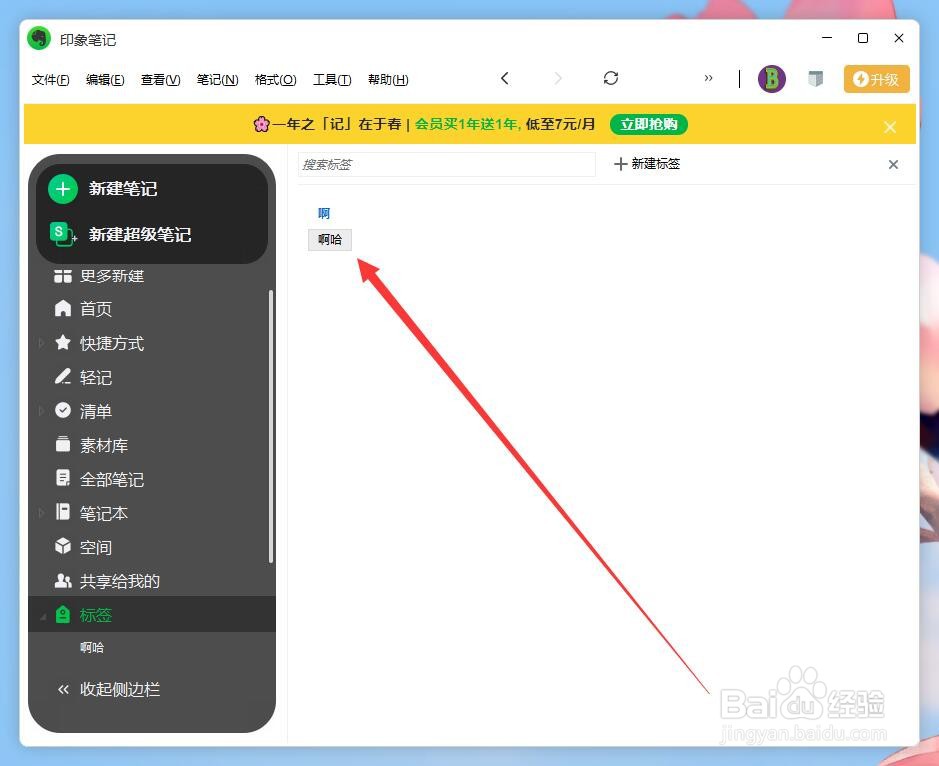Open the shortcuts star icon

click(x=63, y=343)
